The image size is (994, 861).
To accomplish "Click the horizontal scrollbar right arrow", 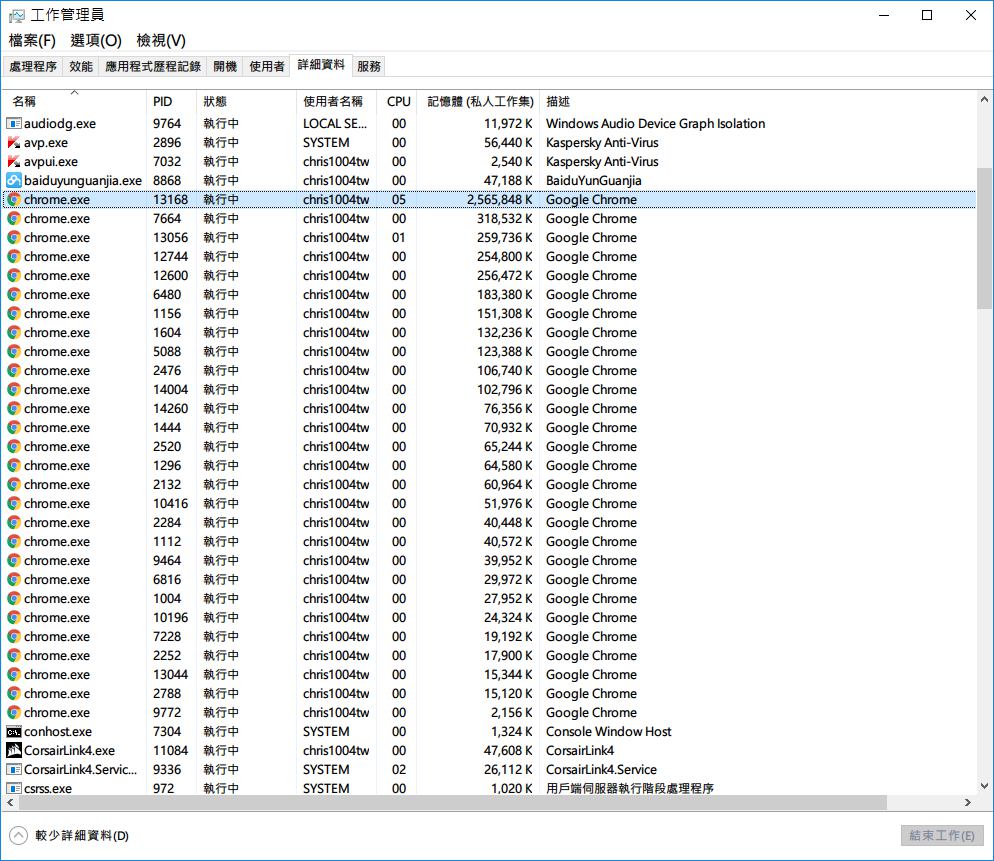I will tap(967, 802).
